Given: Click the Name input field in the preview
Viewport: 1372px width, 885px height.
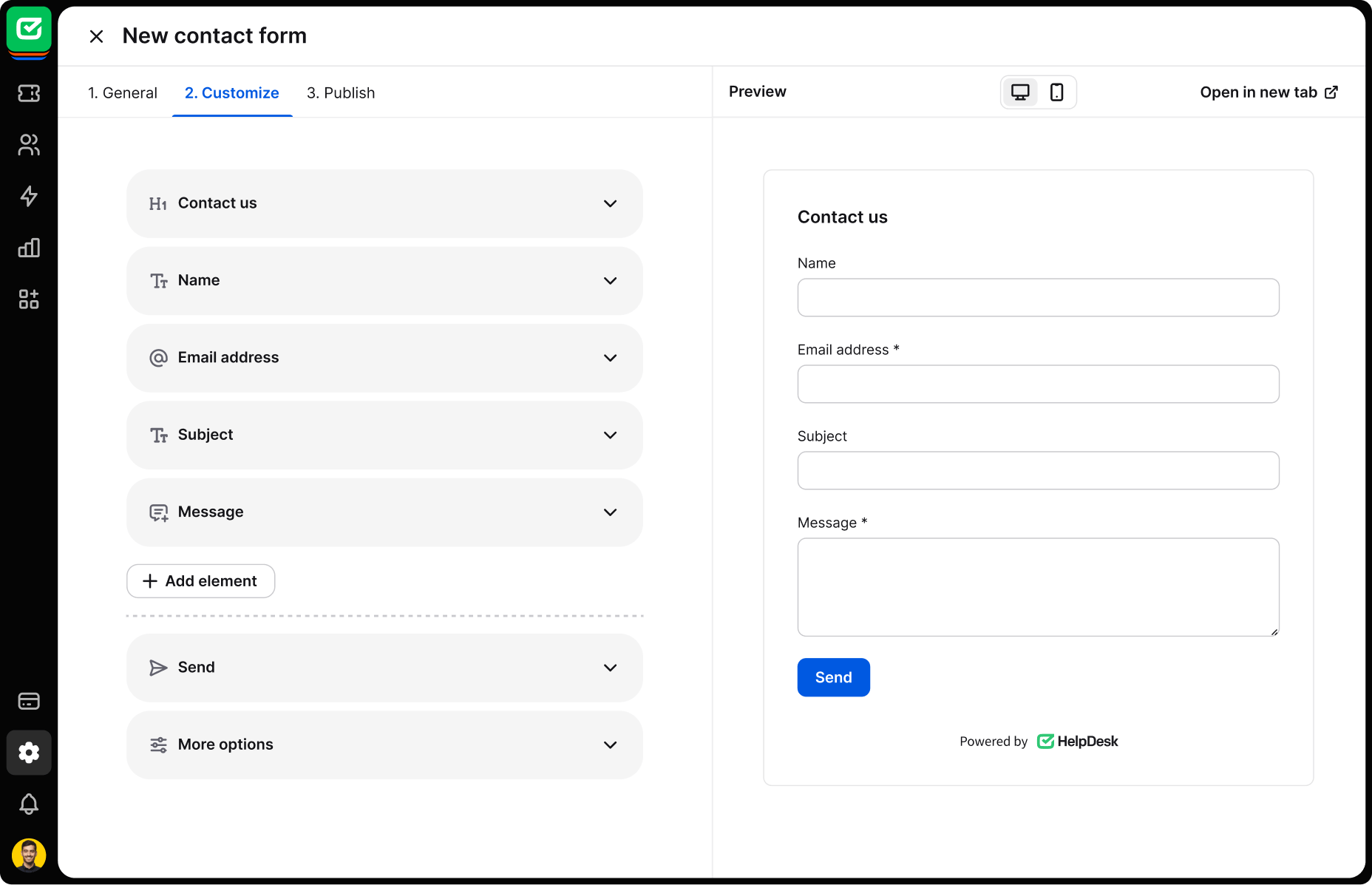Looking at the screenshot, I should [1038, 297].
